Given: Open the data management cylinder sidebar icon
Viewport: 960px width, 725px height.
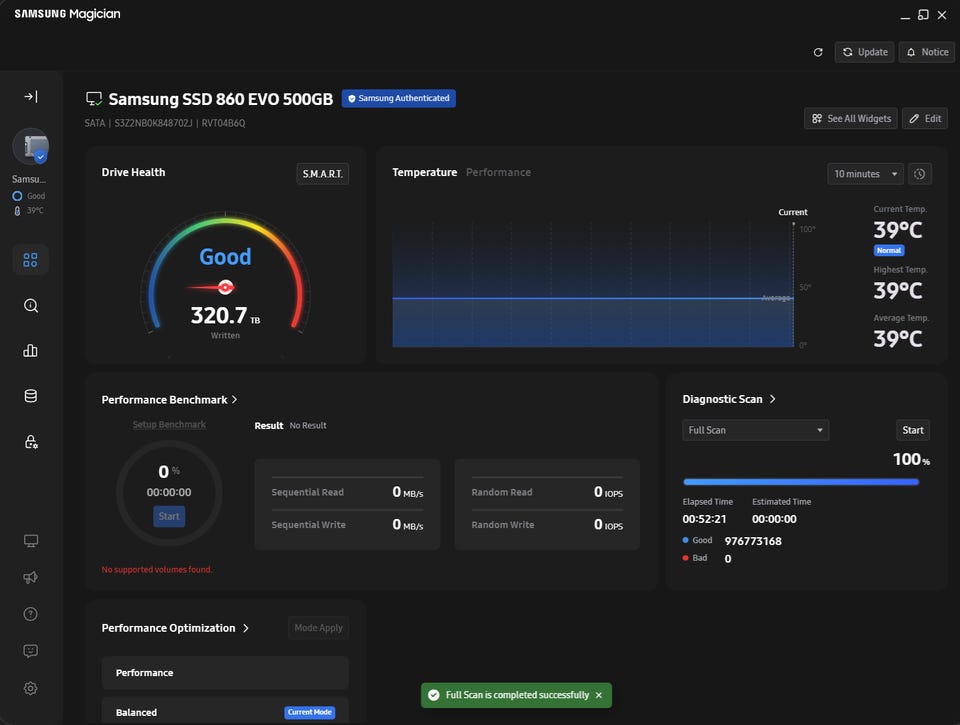Looking at the screenshot, I should tap(31, 396).
